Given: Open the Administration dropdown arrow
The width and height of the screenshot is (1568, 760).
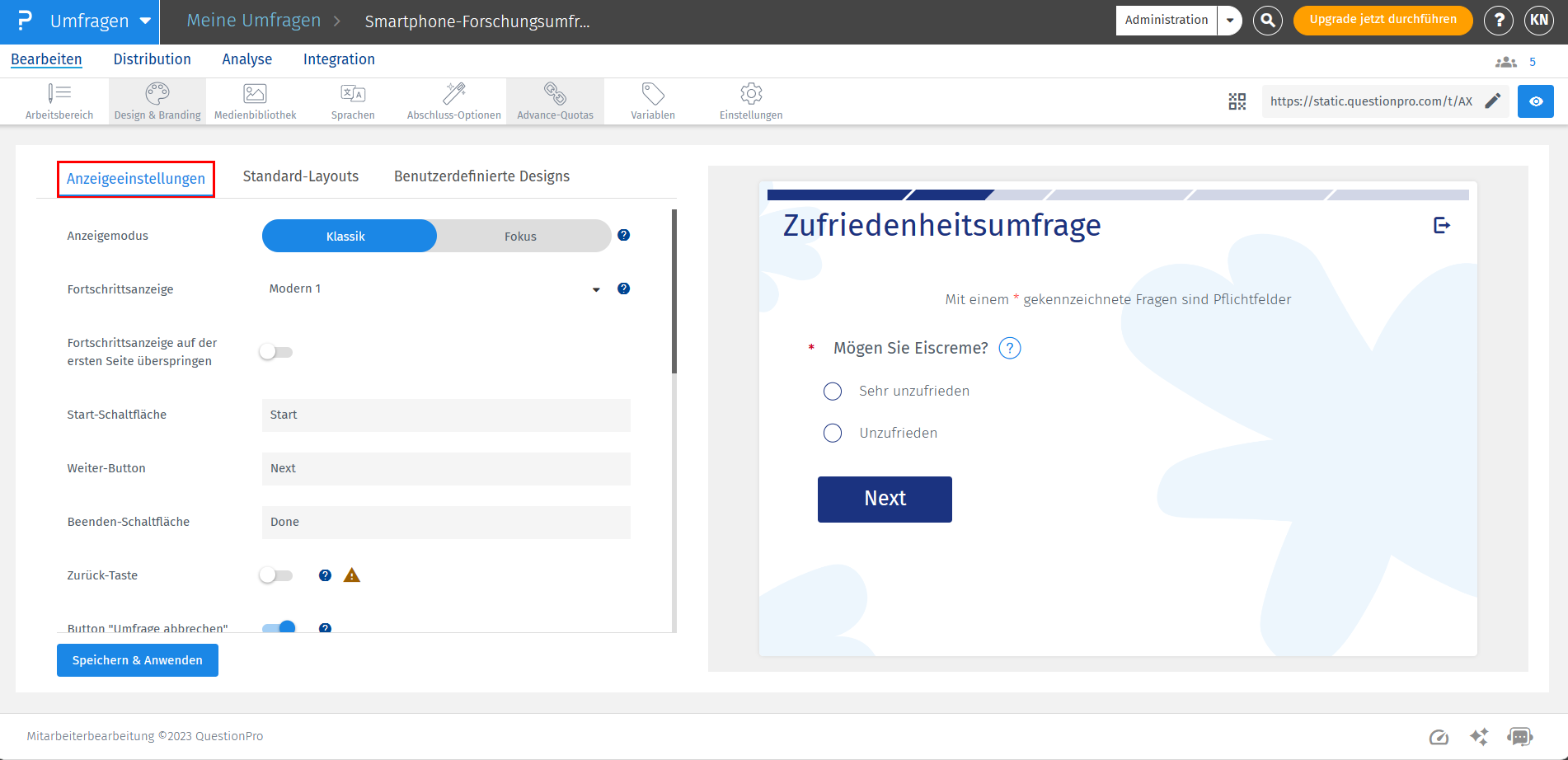Looking at the screenshot, I should pos(1229,20).
